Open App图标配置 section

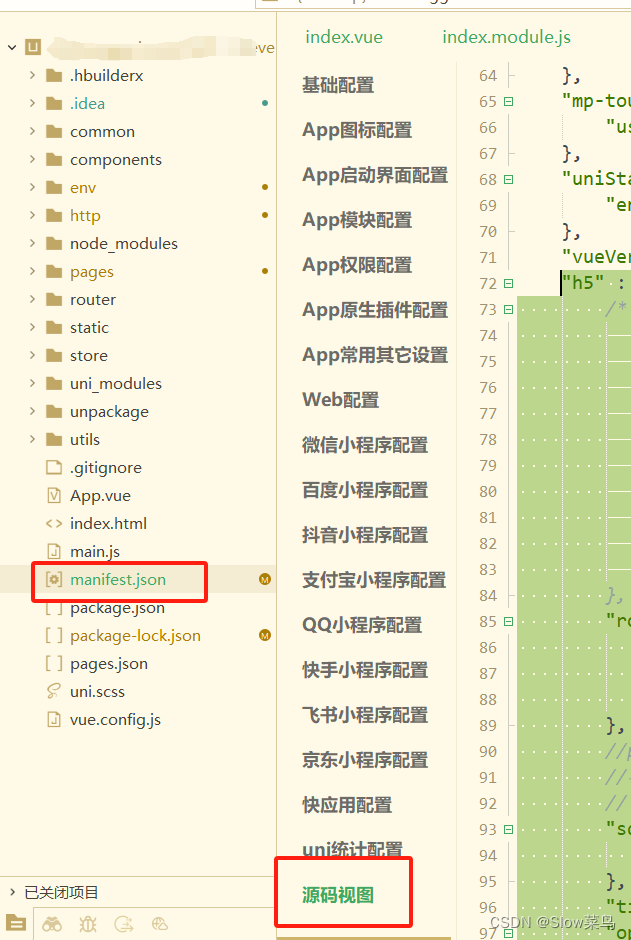coord(357,130)
